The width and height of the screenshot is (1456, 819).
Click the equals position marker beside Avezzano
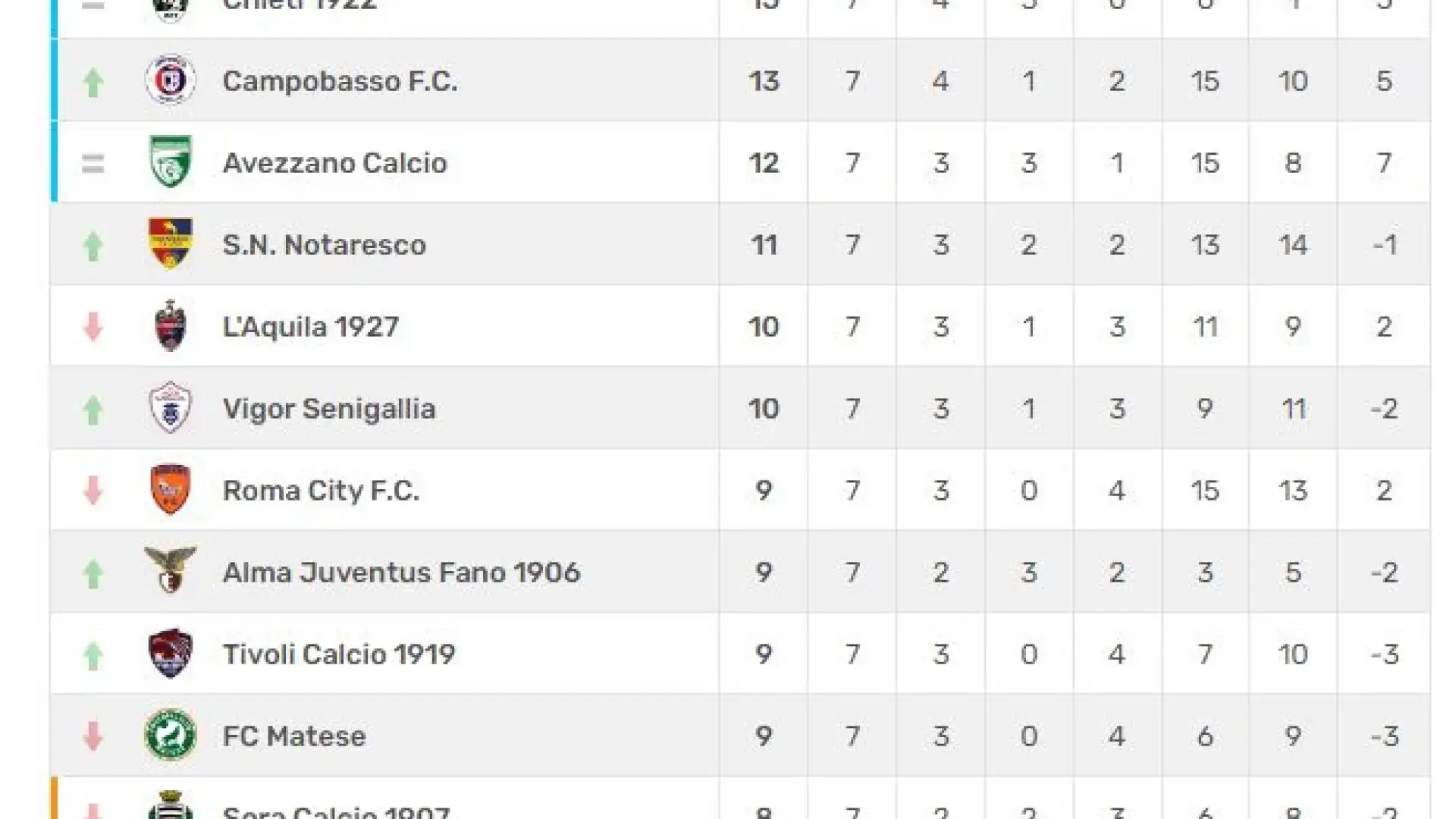click(x=93, y=164)
